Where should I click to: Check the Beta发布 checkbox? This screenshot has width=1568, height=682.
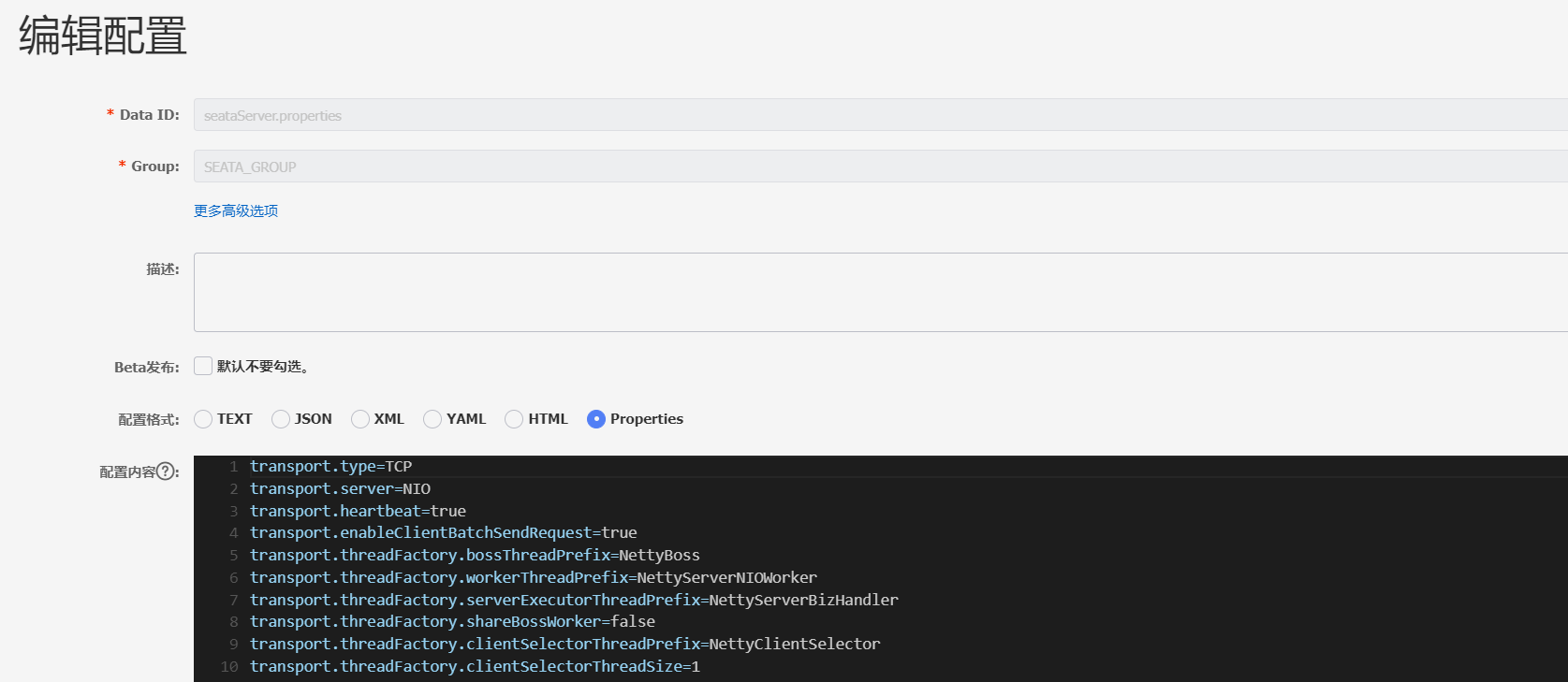pyautogui.click(x=203, y=366)
